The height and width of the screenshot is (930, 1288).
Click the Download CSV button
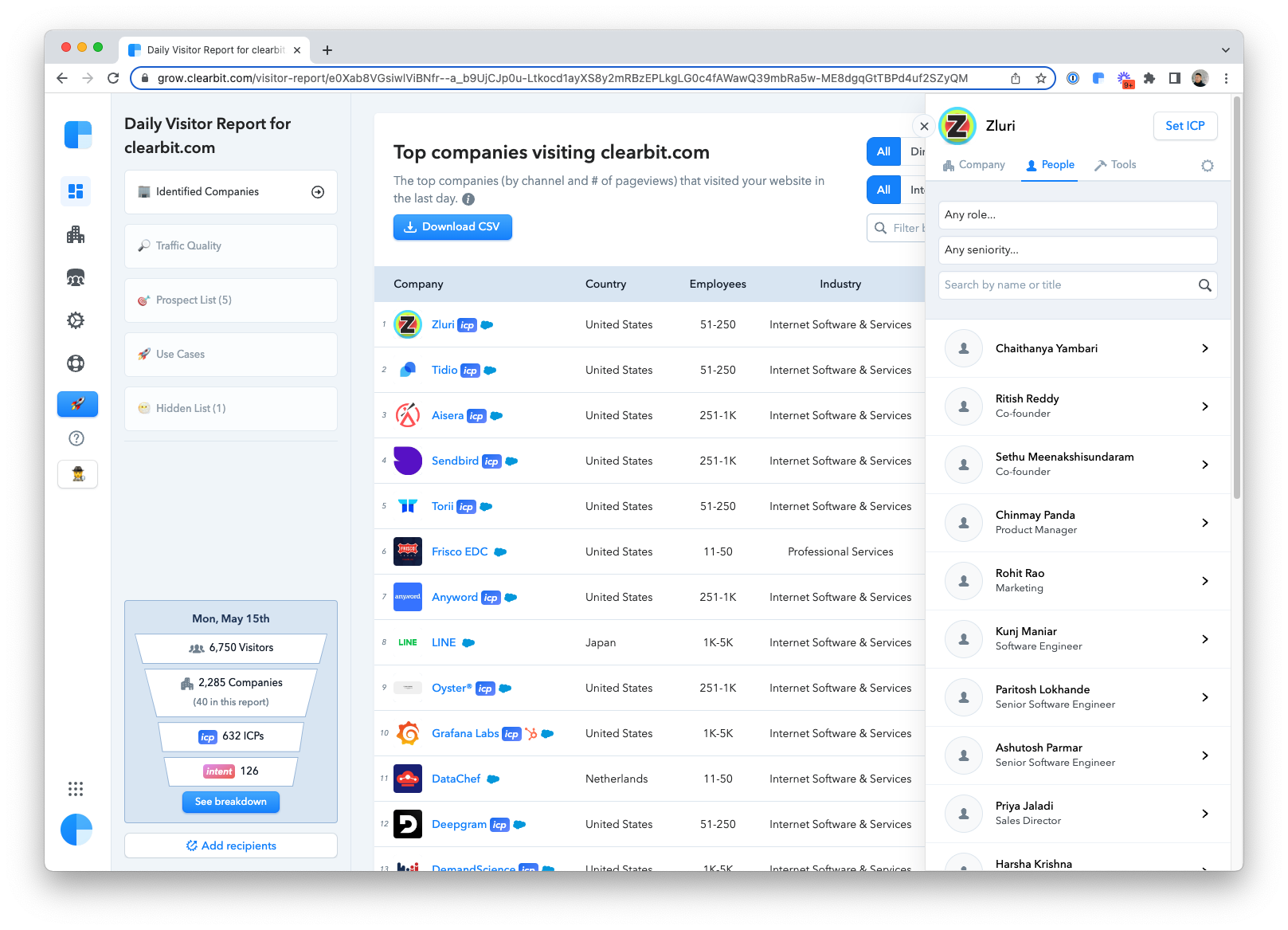pyautogui.click(x=452, y=227)
